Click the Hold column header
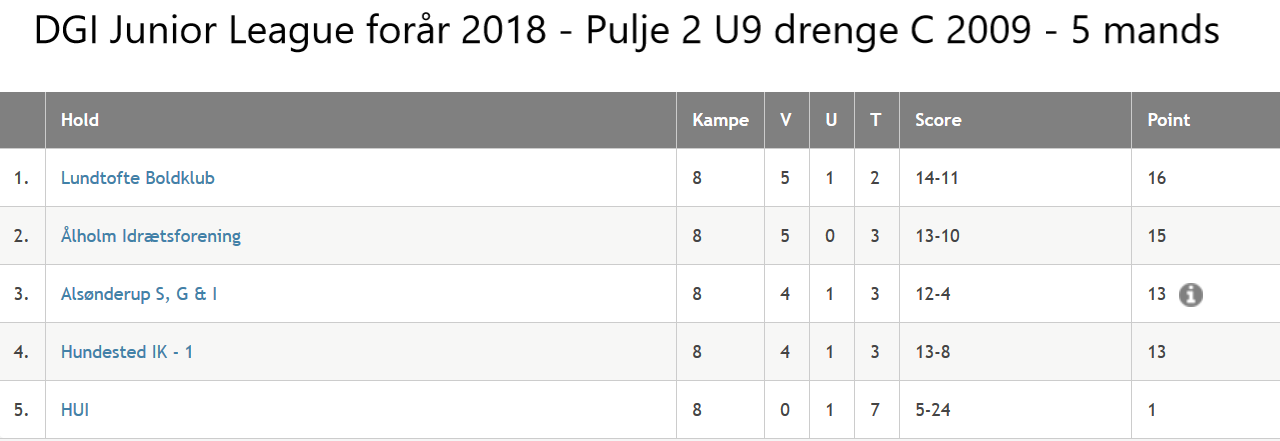Screen dimensions: 1280x441 click(80, 120)
